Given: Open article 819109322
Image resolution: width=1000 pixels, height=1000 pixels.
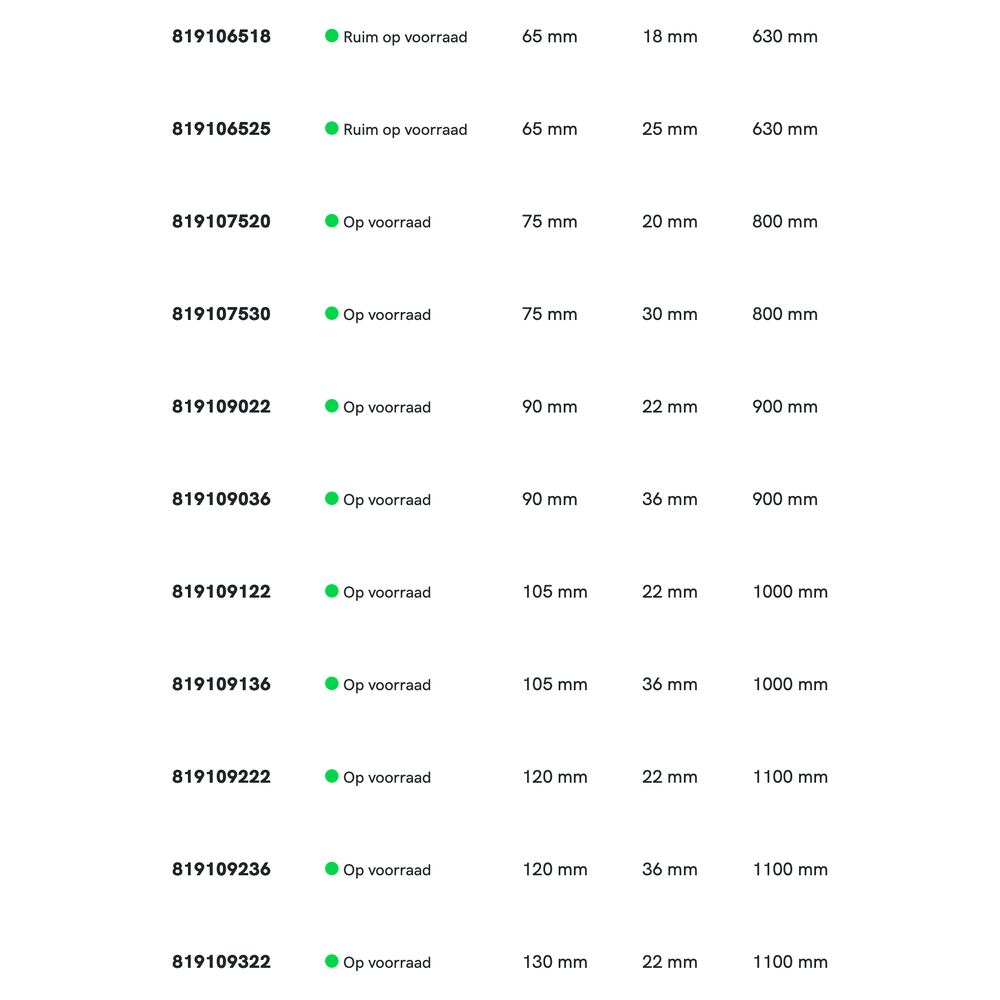Looking at the screenshot, I should tap(221, 962).
